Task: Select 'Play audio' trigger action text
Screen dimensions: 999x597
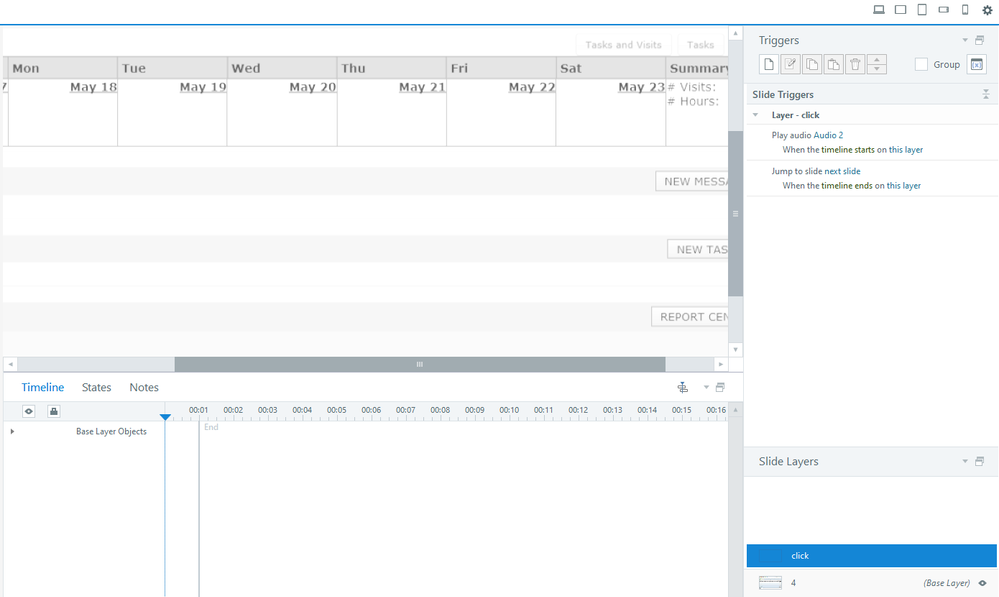Action: click(x=791, y=135)
